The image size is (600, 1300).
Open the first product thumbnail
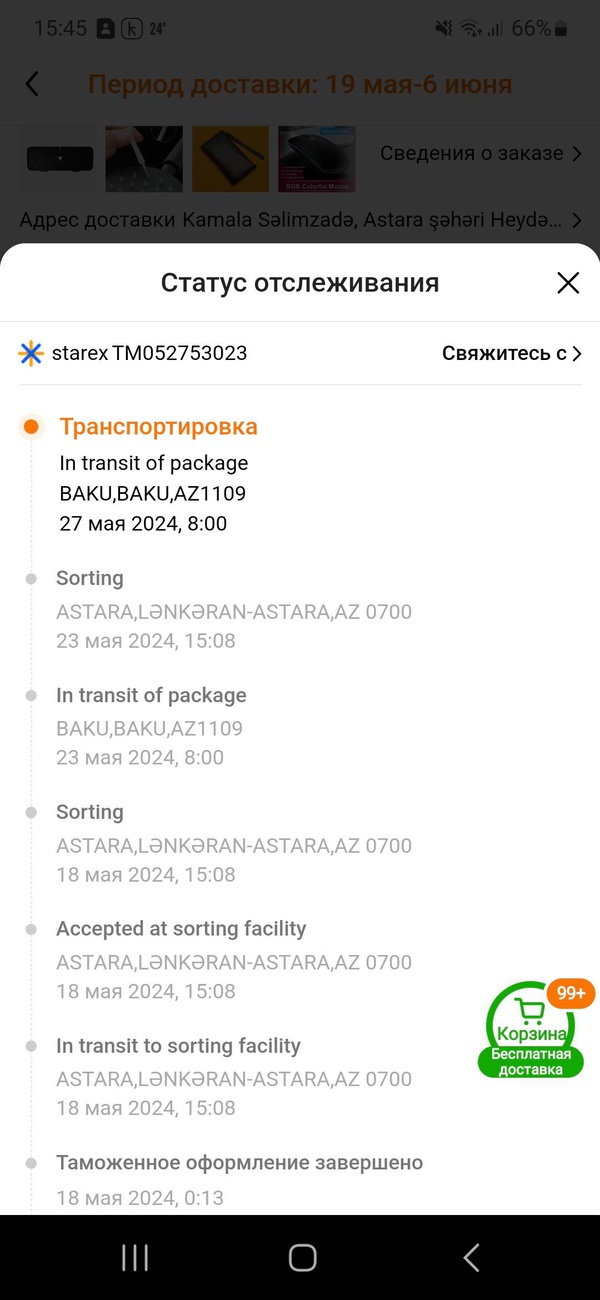click(58, 158)
